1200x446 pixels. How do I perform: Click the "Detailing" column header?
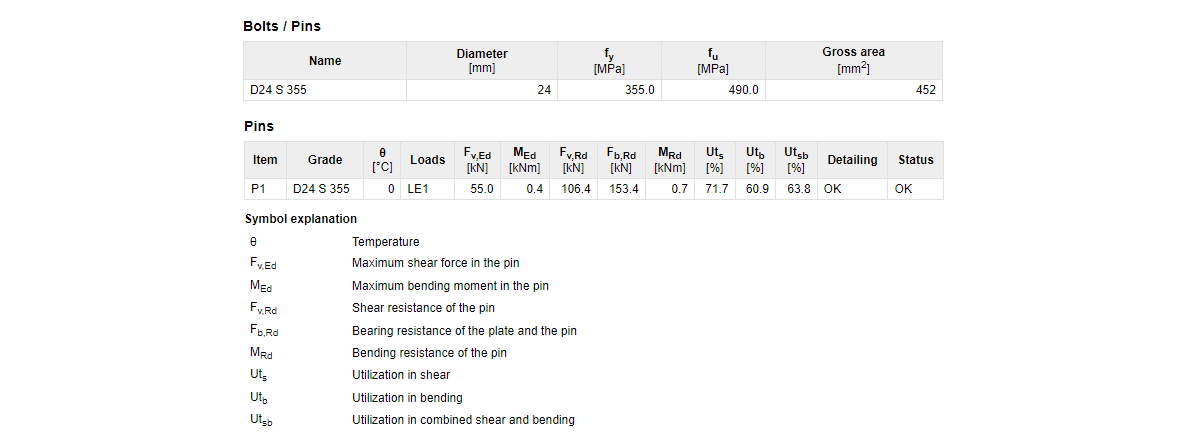tap(852, 160)
